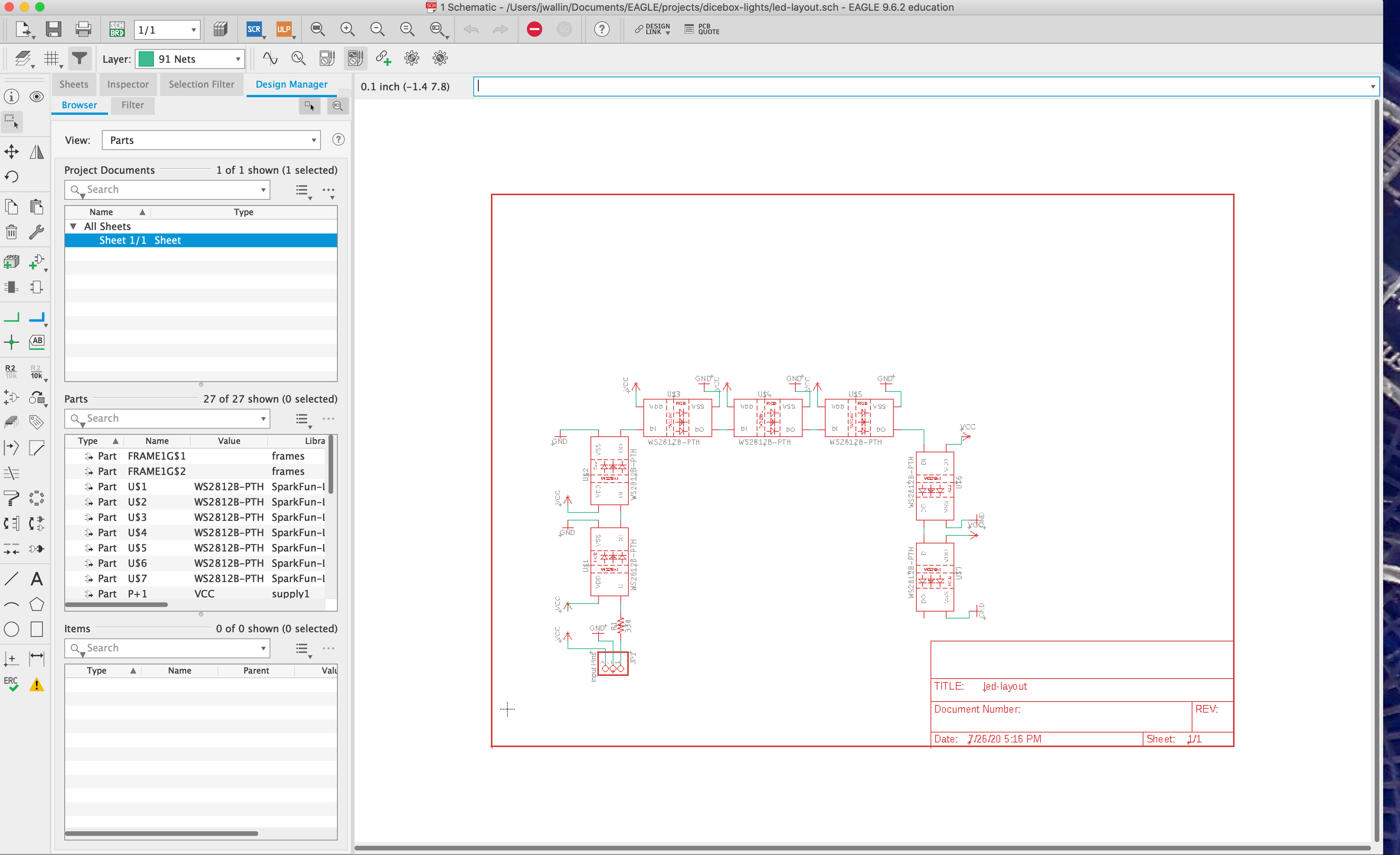Switch to the board editor via SCH/BRD icon
The width and height of the screenshot is (1400, 855).
click(117, 29)
